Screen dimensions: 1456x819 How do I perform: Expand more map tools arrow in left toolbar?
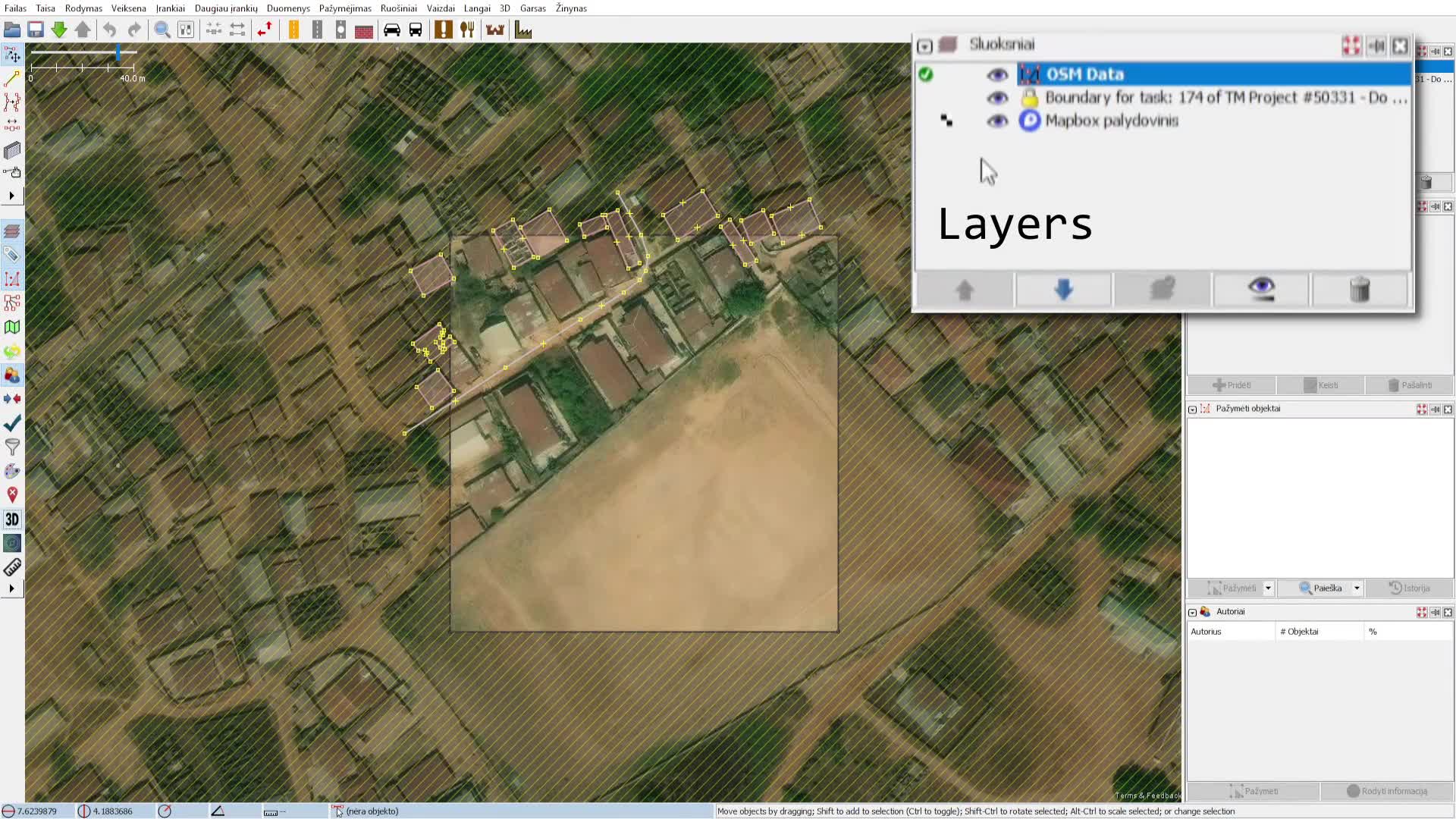pos(11,196)
